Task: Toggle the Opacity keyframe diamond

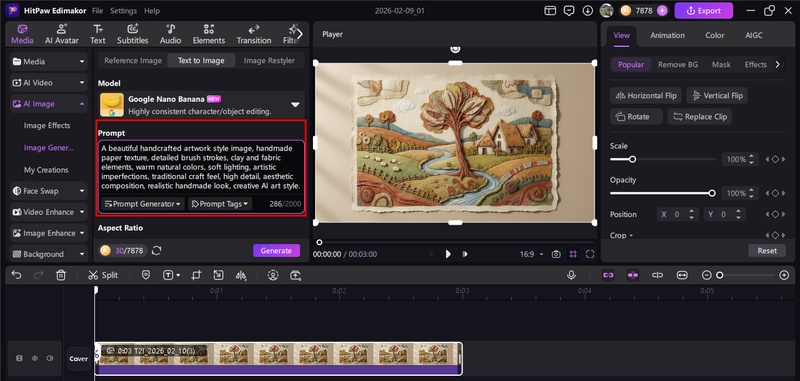Action: tap(775, 193)
